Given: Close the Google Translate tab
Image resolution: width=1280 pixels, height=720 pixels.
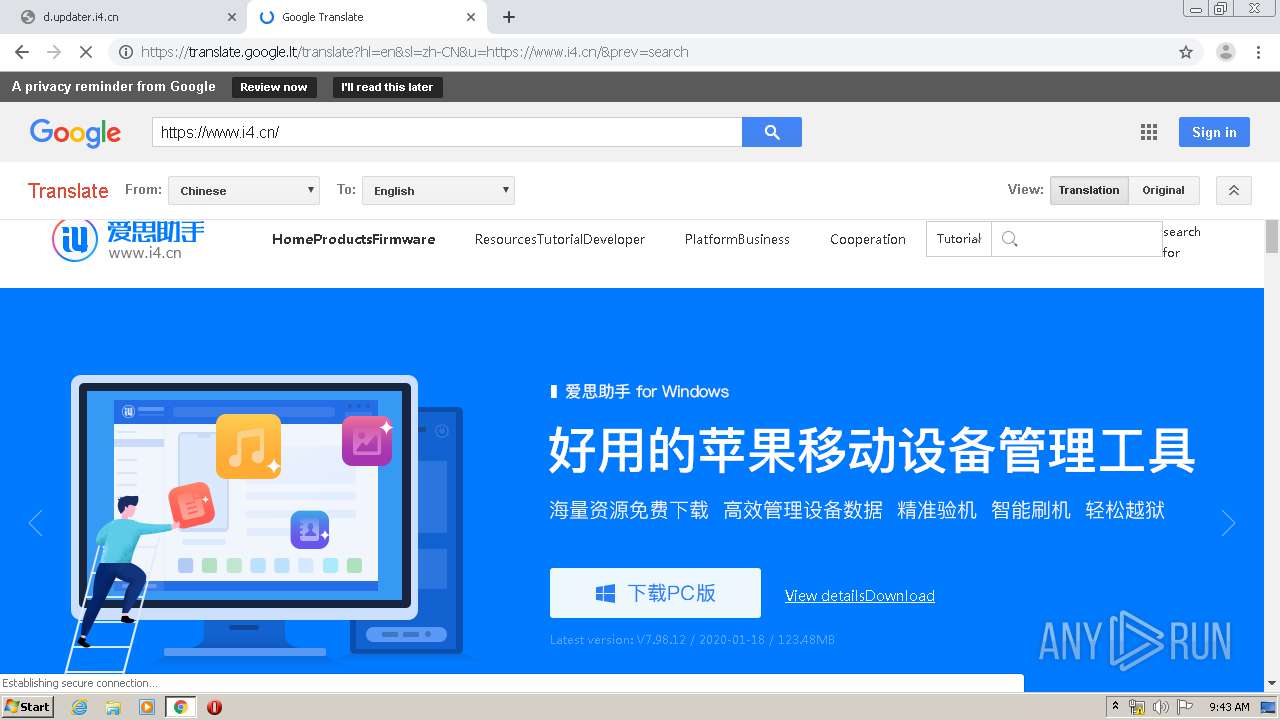Looking at the screenshot, I should (x=471, y=17).
